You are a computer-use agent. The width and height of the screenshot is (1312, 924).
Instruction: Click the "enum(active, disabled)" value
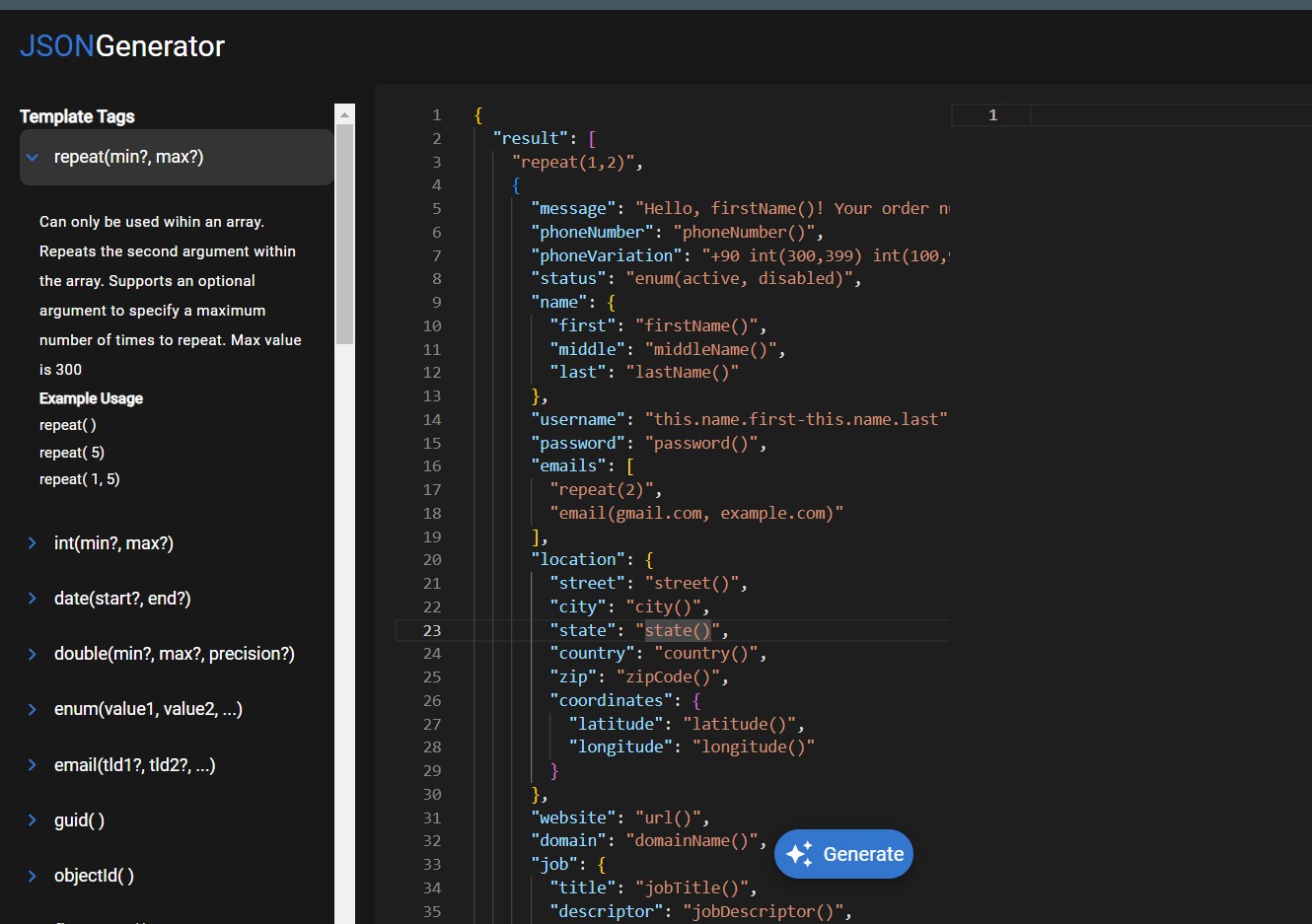coord(740,279)
